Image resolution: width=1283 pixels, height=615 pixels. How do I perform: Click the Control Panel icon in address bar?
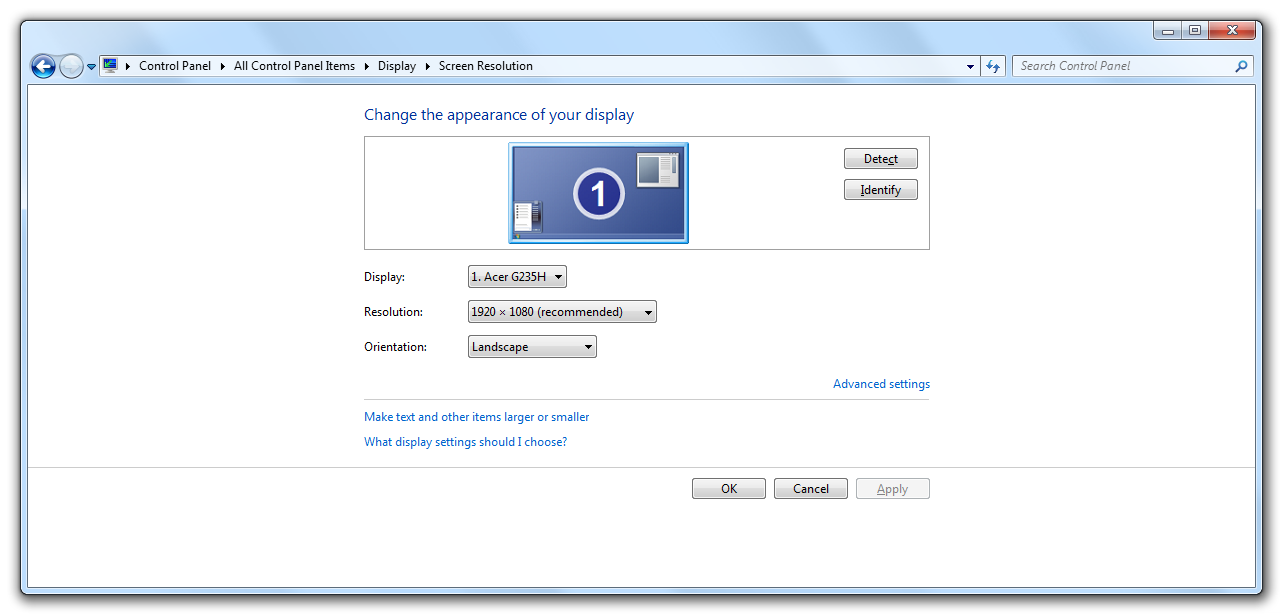110,66
